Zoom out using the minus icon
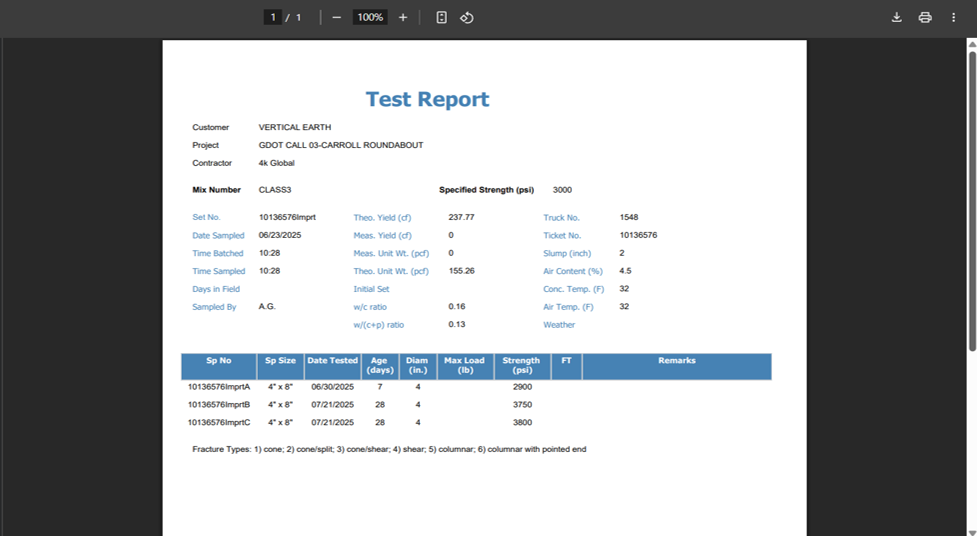The image size is (977, 536). click(x=337, y=17)
